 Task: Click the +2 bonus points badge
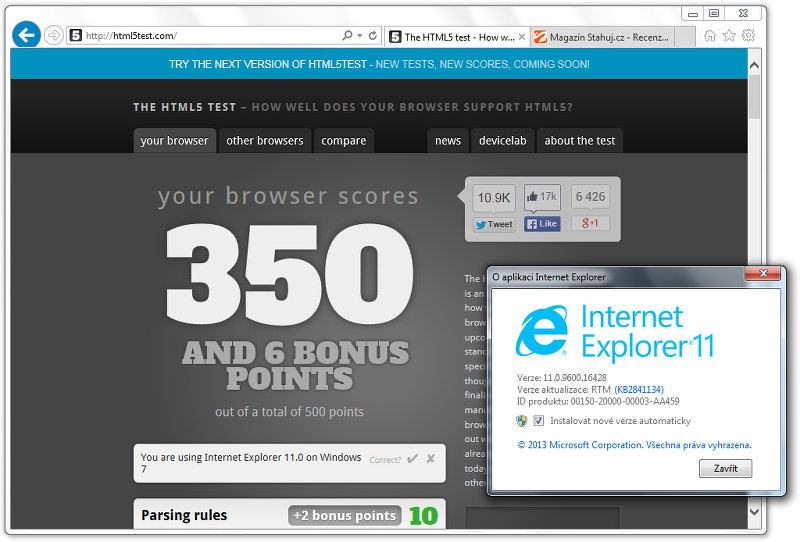coord(344,515)
